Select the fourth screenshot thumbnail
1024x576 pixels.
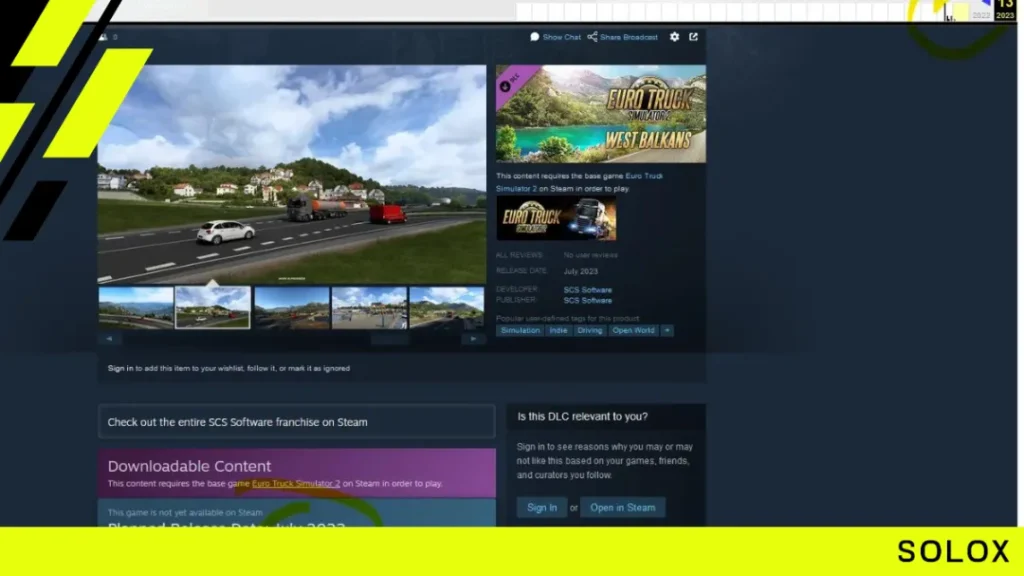[369, 308]
